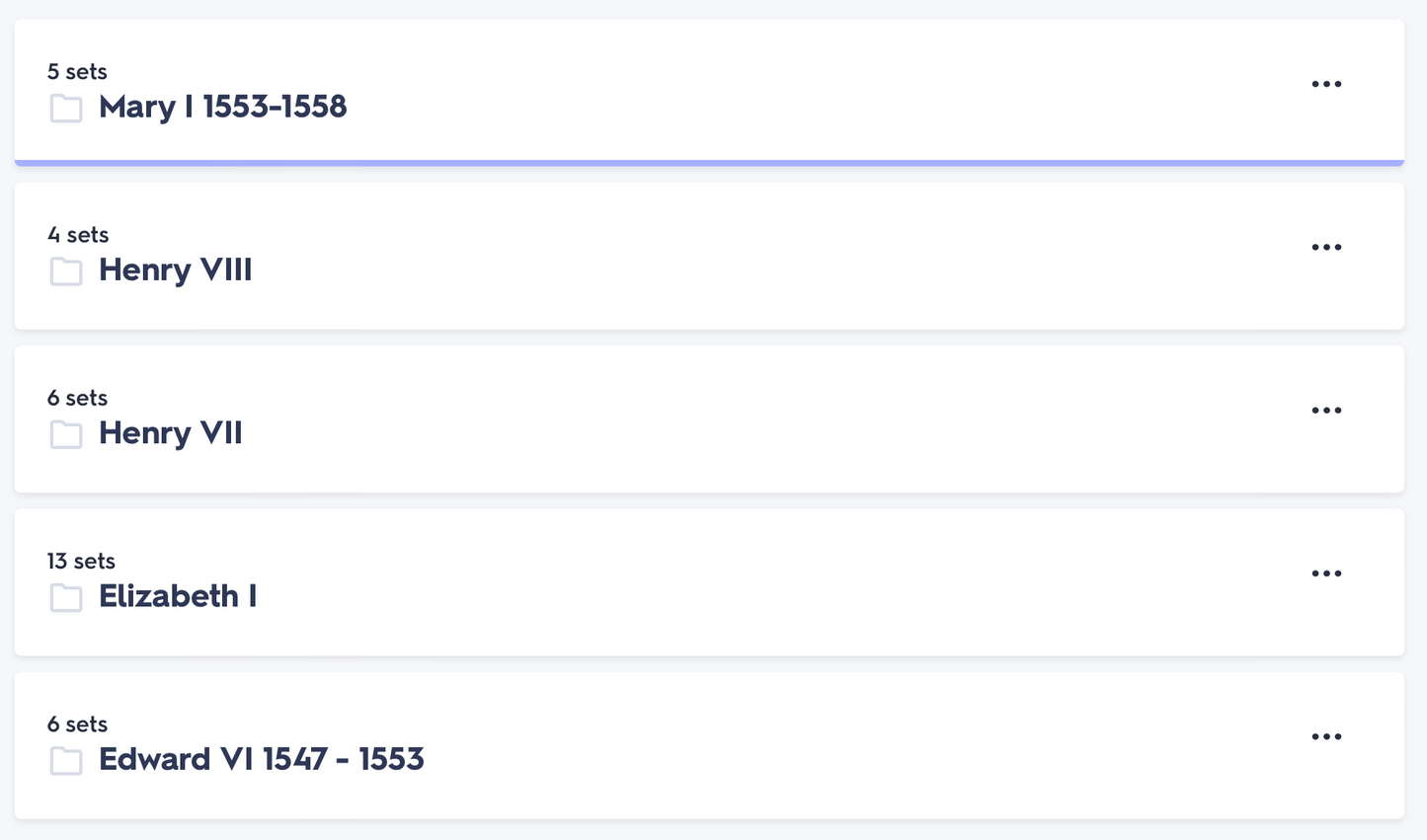The height and width of the screenshot is (840, 1427).
Task: Open the three-dot menu for Elizabeth I
Action: (x=1326, y=573)
